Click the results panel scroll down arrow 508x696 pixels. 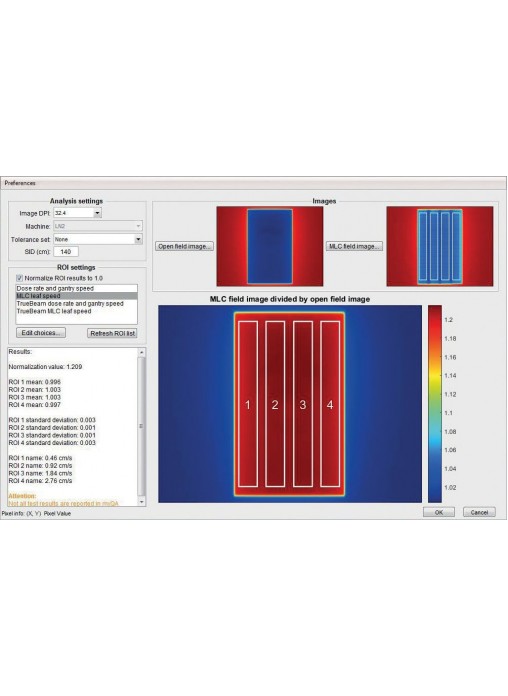tap(142, 502)
